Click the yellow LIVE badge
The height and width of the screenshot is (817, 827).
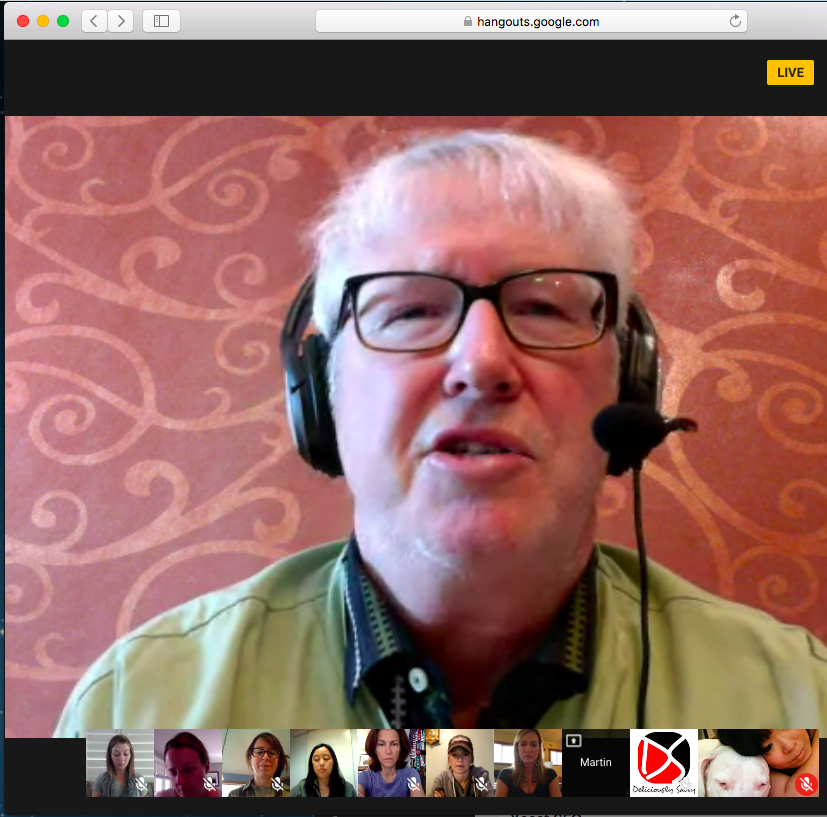point(790,73)
